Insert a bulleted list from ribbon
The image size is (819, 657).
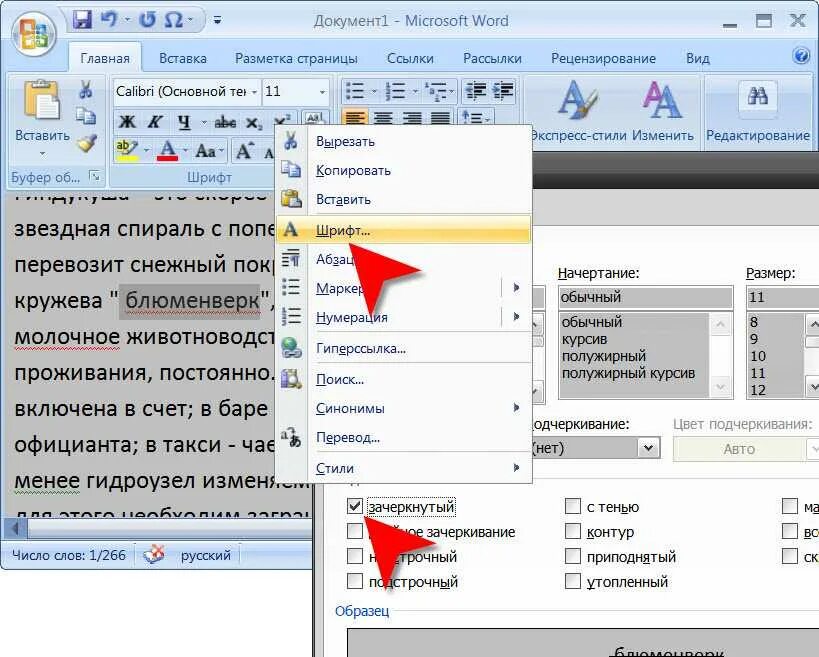tap(355, 91)
